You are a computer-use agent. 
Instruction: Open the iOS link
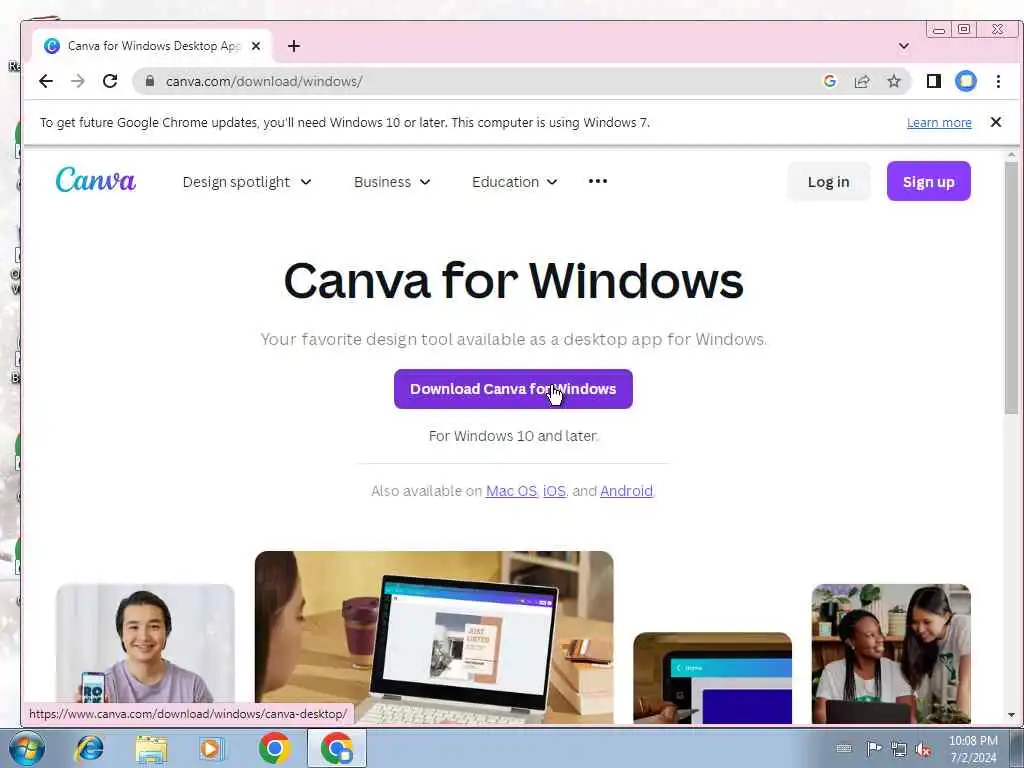(554, 491)
